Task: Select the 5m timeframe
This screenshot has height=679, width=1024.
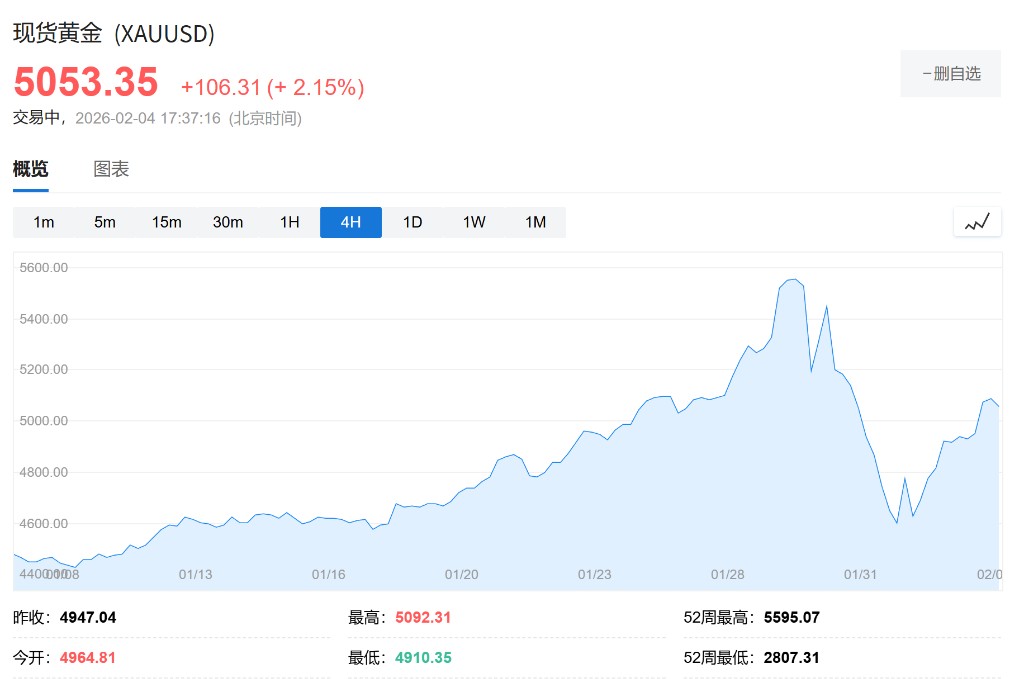Action: coord(105,222)
